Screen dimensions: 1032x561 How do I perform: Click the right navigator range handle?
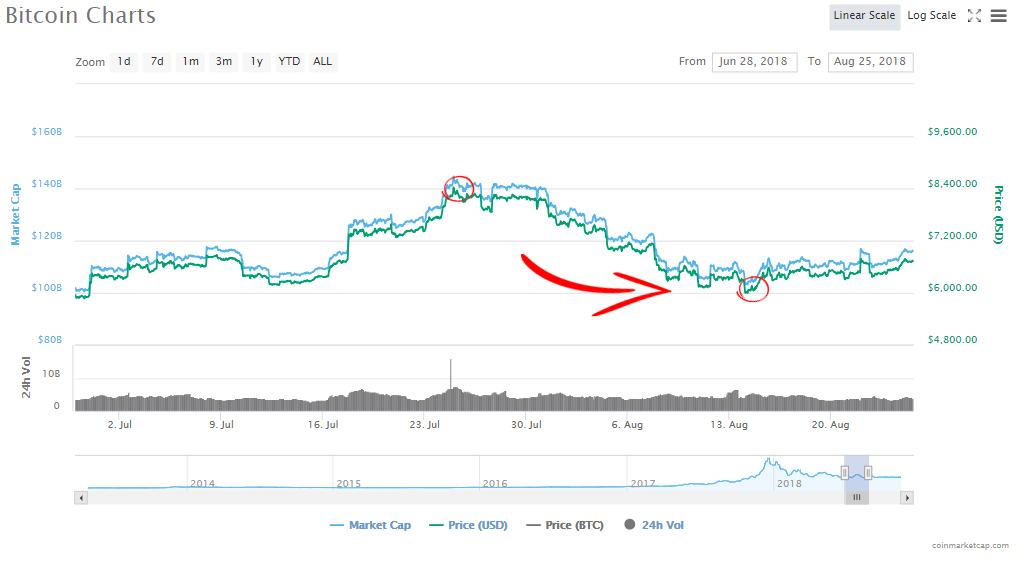(x=869, y=472)
